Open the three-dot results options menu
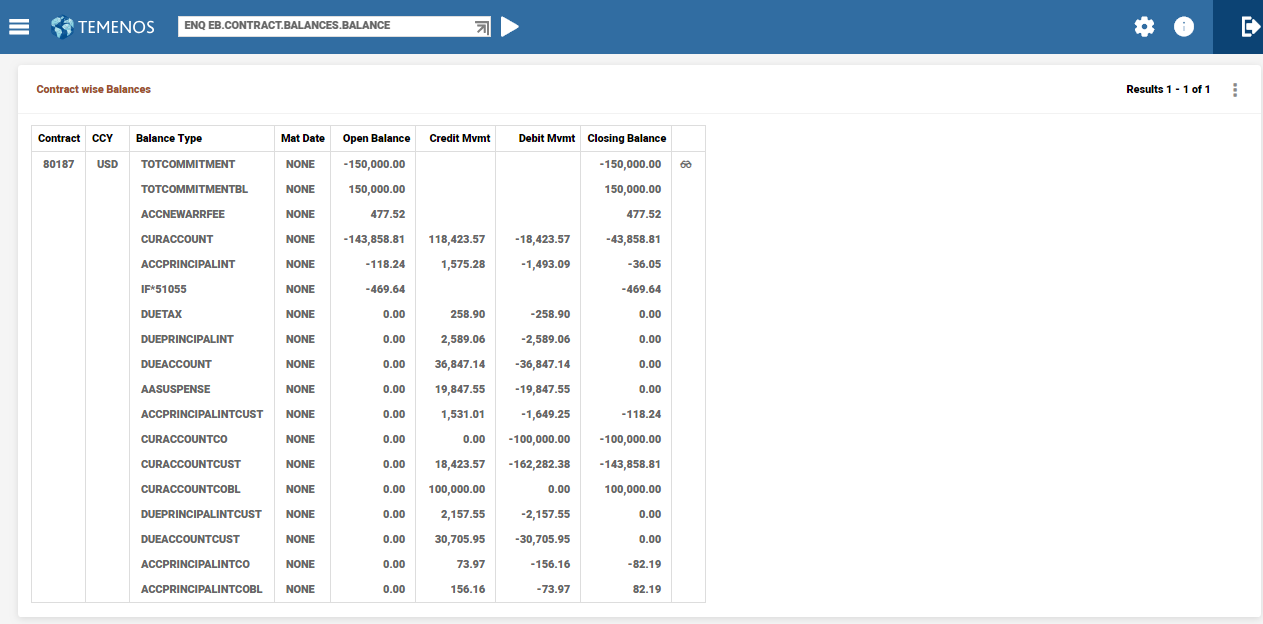Viewport: 1263px width, 624px height. [x=1235, y=90]
